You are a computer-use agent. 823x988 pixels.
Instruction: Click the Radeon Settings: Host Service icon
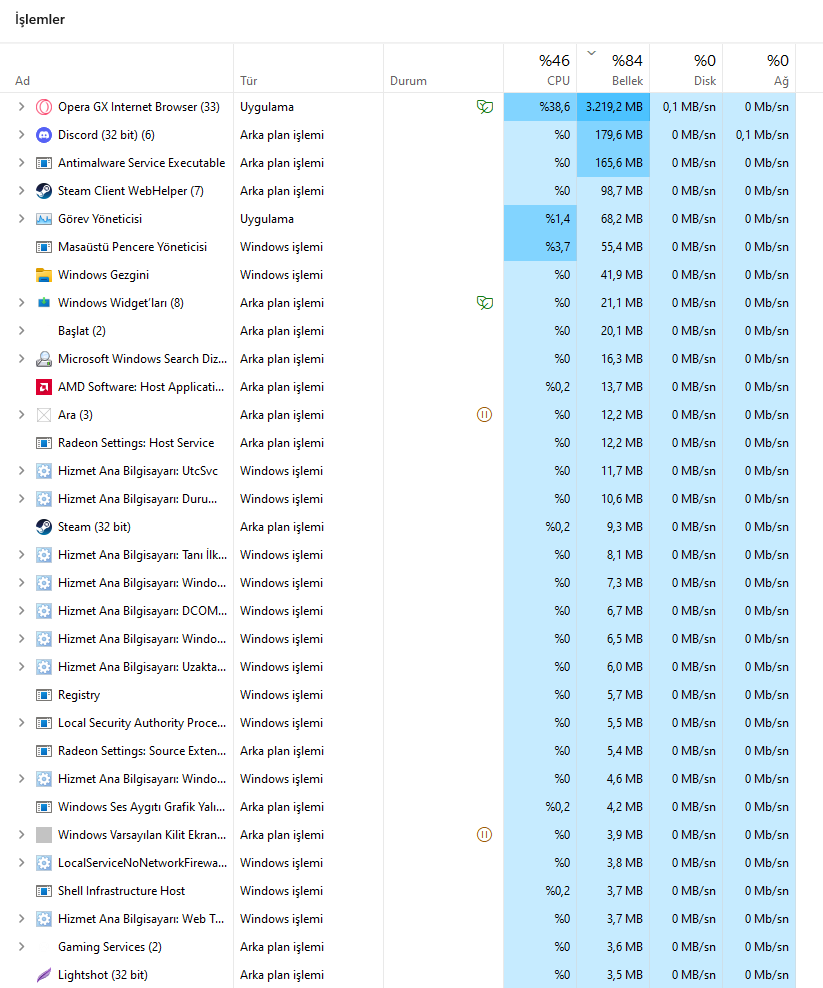click(x=43, y=443)
